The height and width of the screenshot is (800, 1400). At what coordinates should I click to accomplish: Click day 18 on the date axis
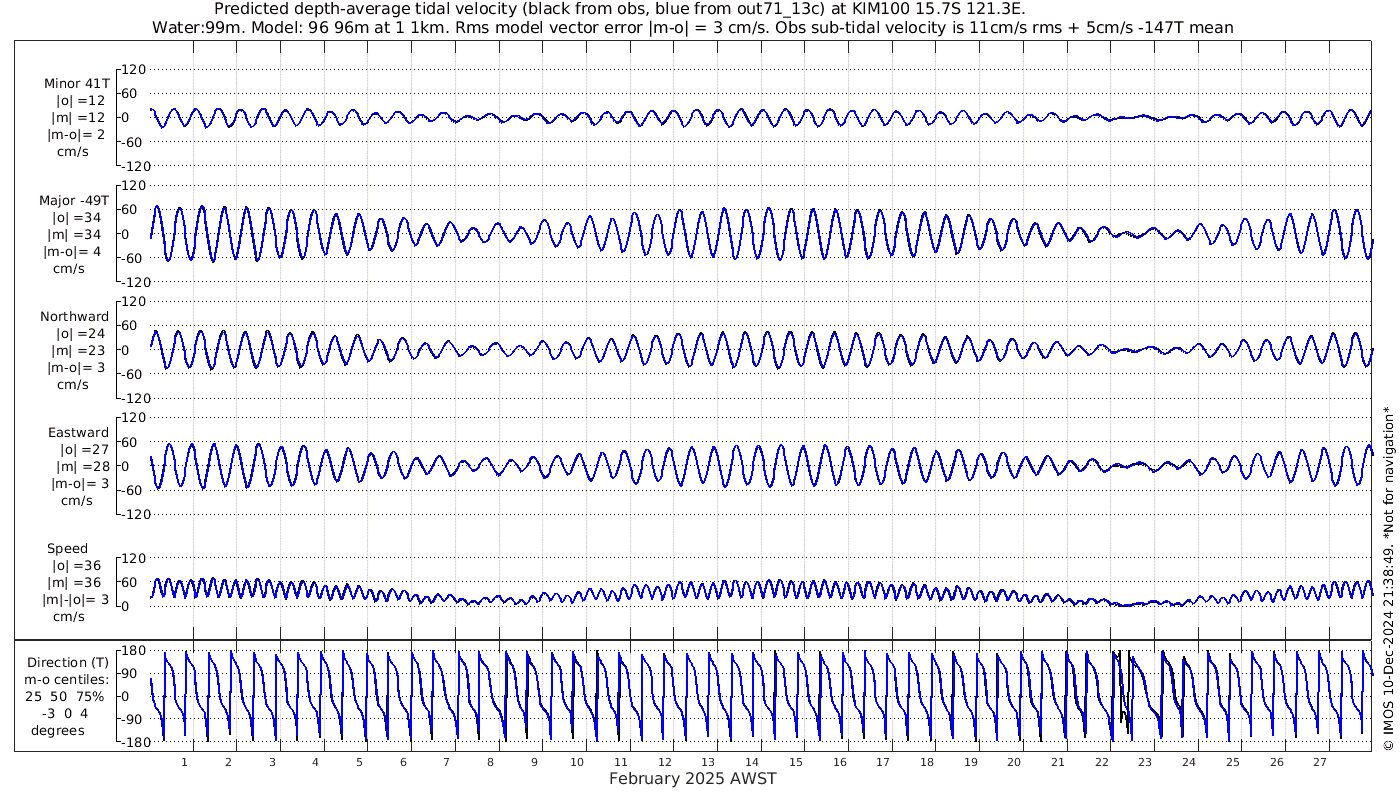pyautogui.click(x=927, y=762)
